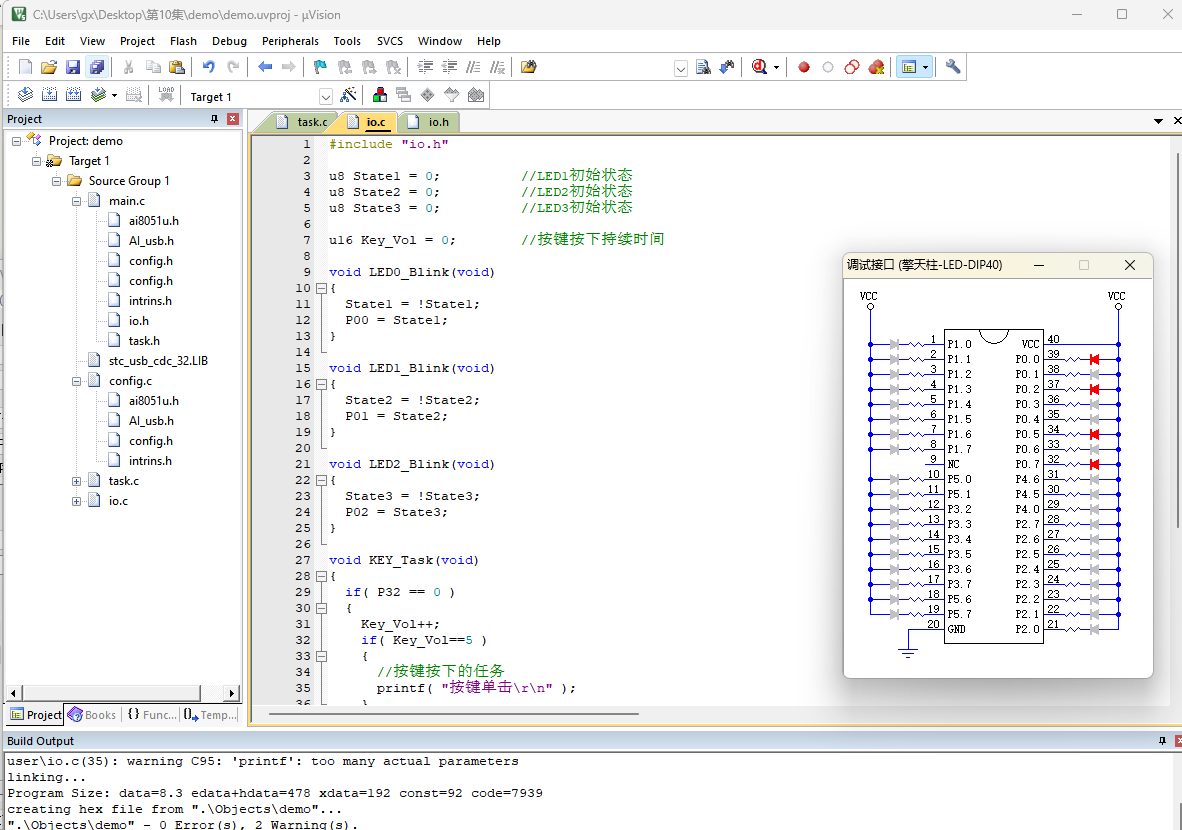Viewport: 1182px width, 830px height.
Task: Toggle pin on Project panel
Action: (215, 119)
